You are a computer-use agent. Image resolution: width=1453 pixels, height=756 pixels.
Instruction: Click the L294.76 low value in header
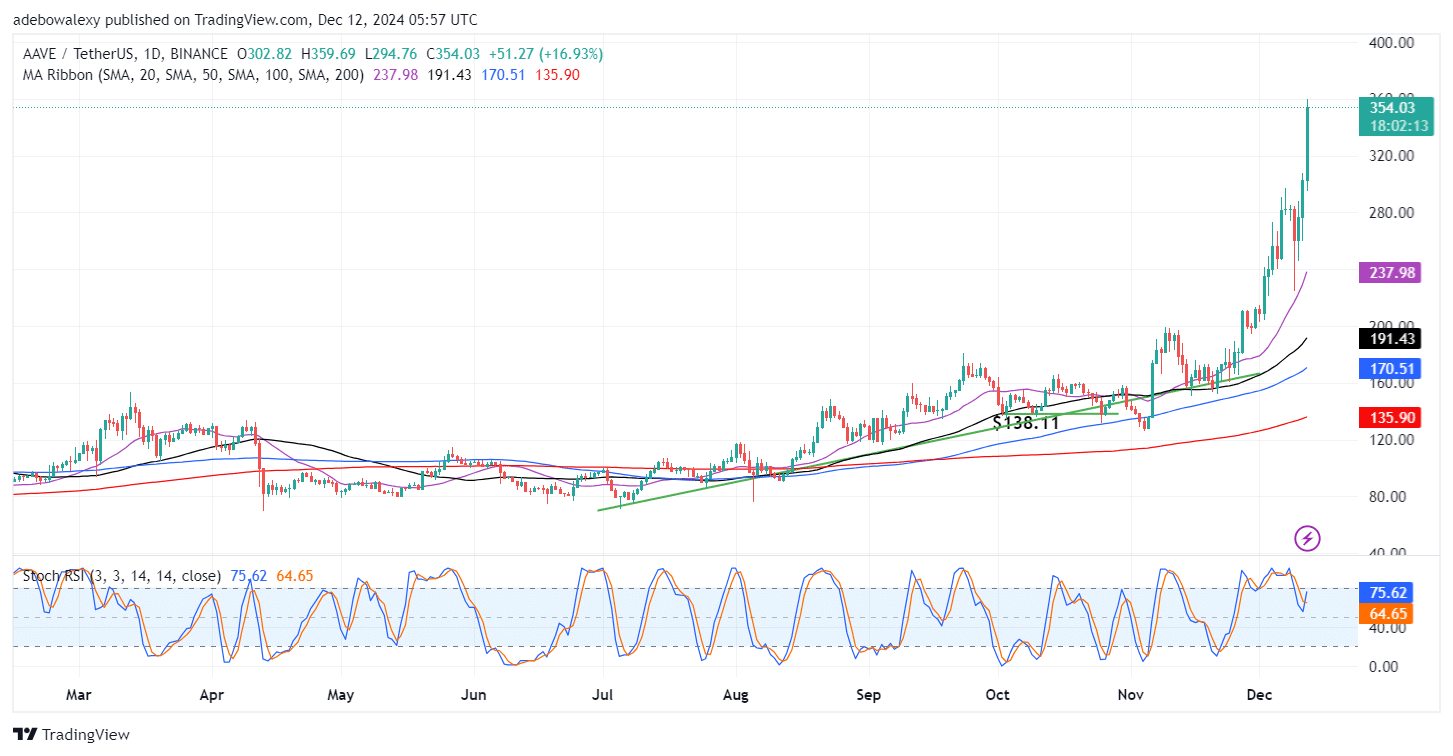pos(392,54)
